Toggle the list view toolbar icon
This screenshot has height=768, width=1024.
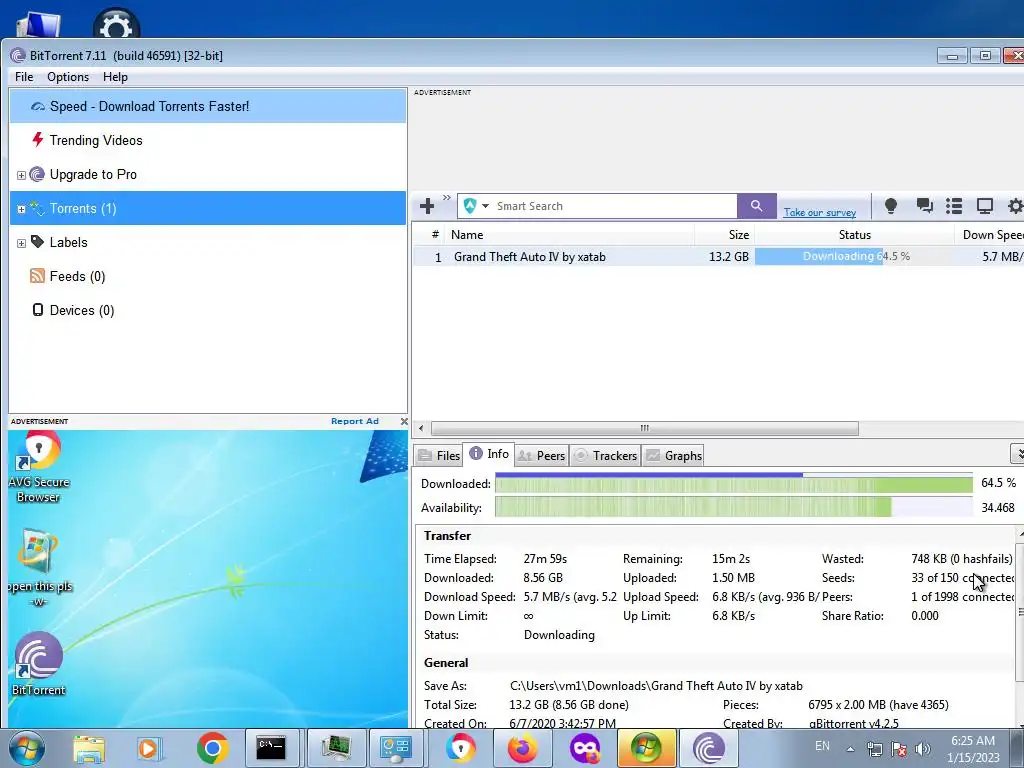point(954,206)
